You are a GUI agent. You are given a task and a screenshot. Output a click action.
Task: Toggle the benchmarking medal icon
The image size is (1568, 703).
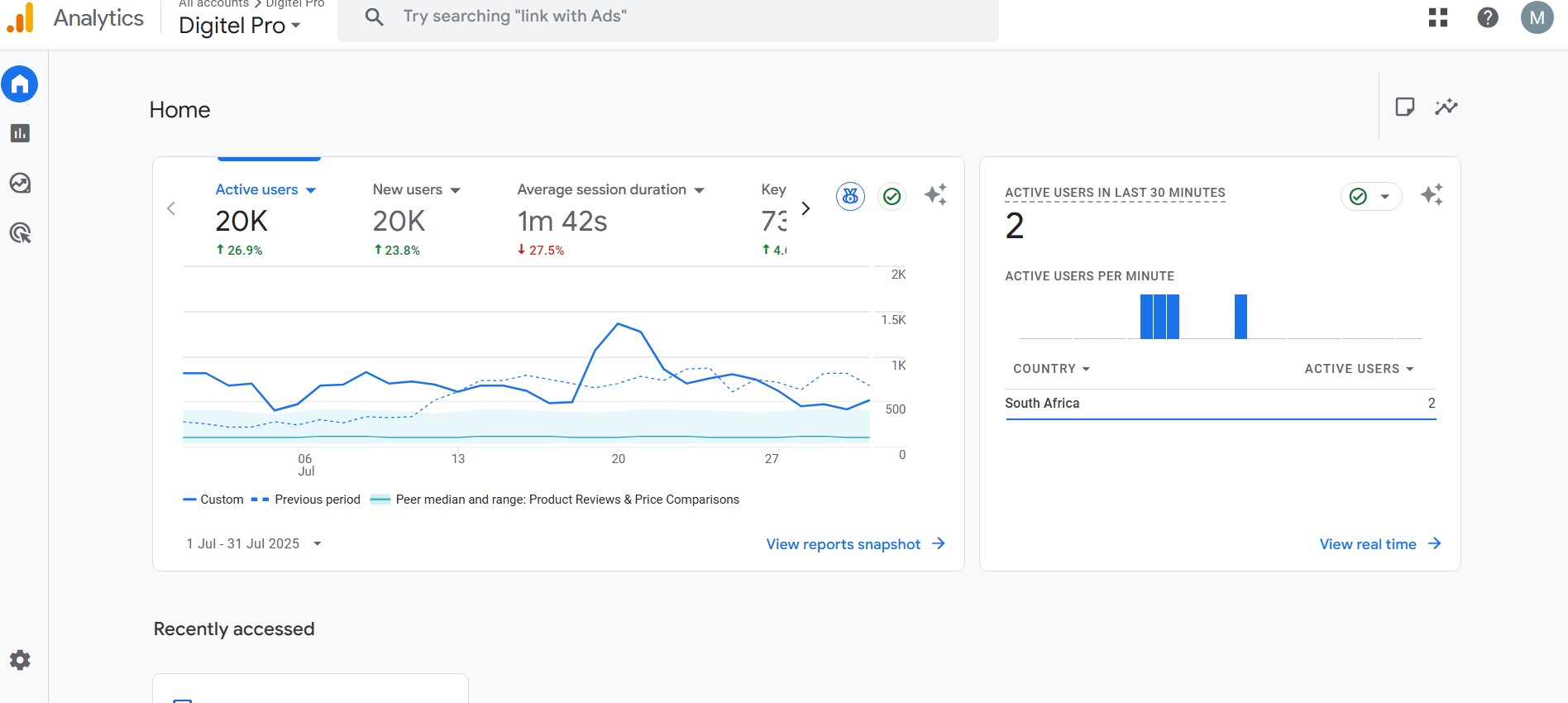(850, 196)
